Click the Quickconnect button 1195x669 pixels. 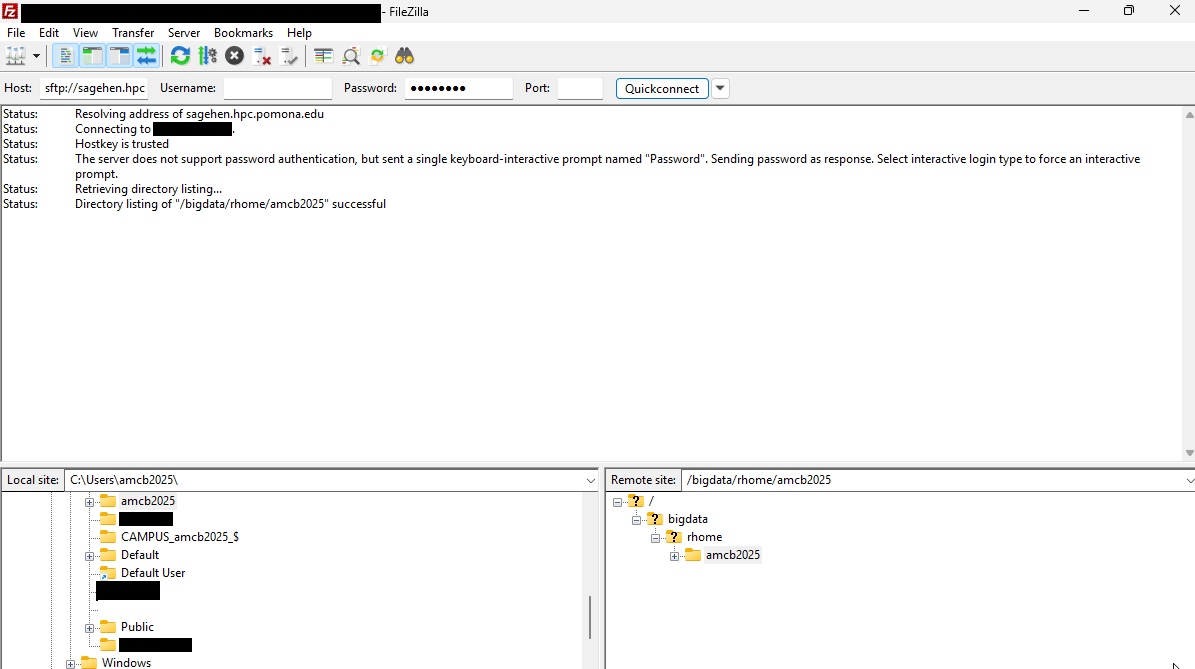coord(662,88)
